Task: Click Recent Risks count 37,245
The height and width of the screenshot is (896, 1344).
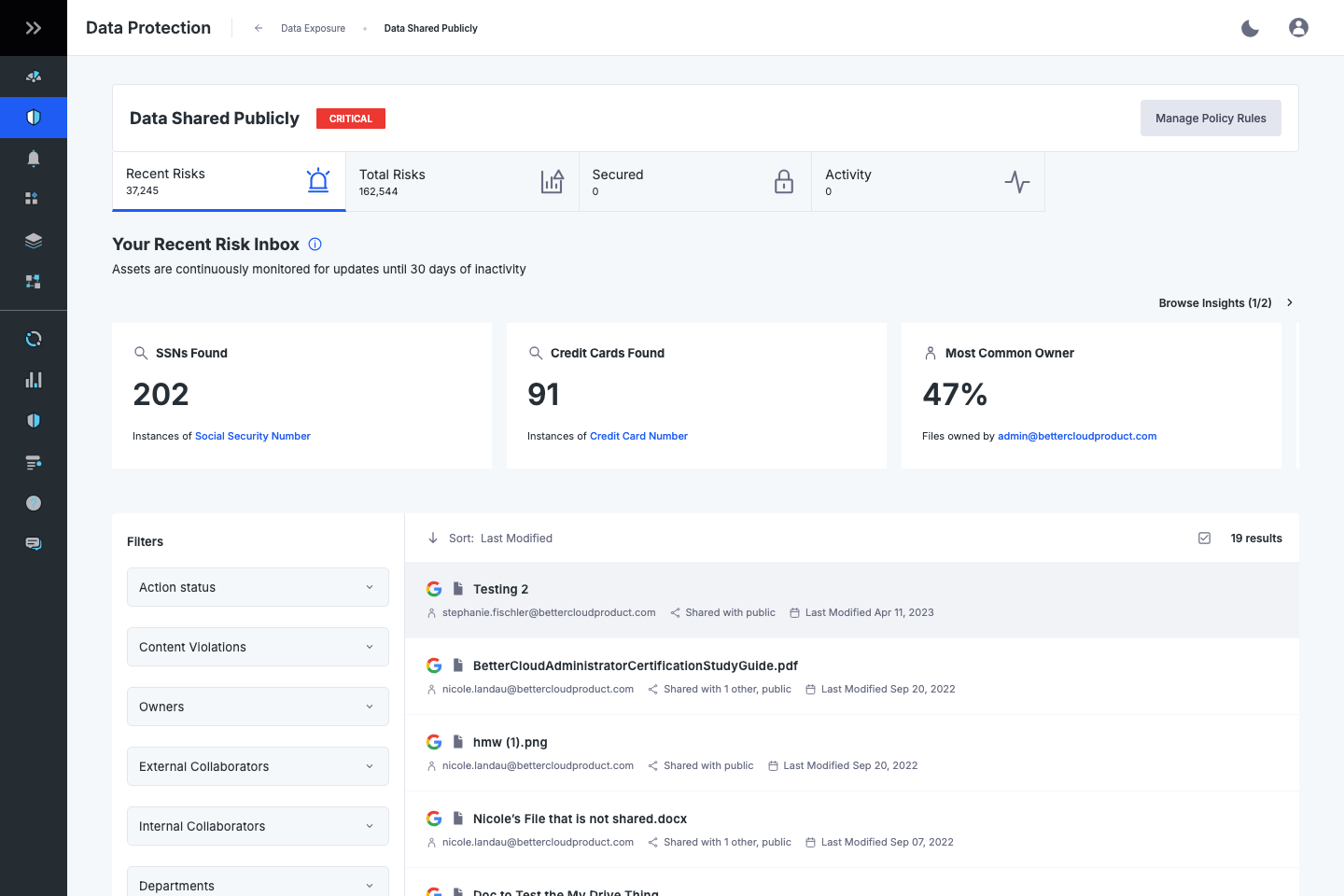Action: tap(143, 191)
